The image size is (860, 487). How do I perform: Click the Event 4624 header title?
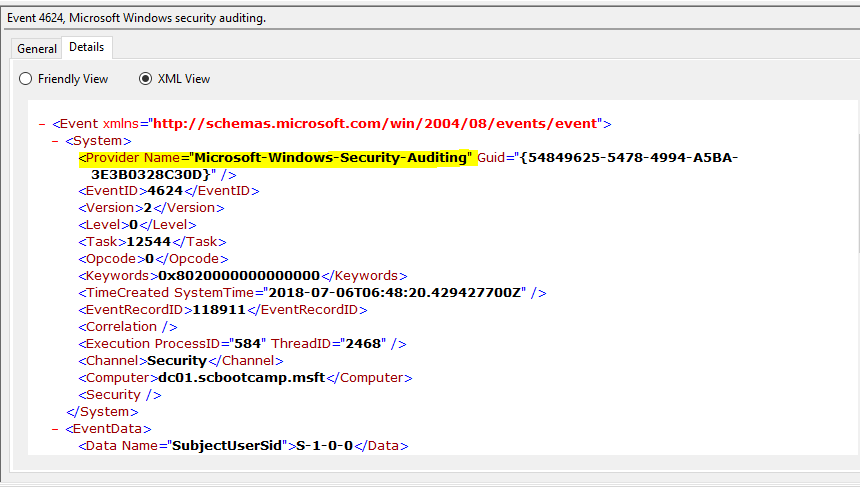tap(137, 18)
